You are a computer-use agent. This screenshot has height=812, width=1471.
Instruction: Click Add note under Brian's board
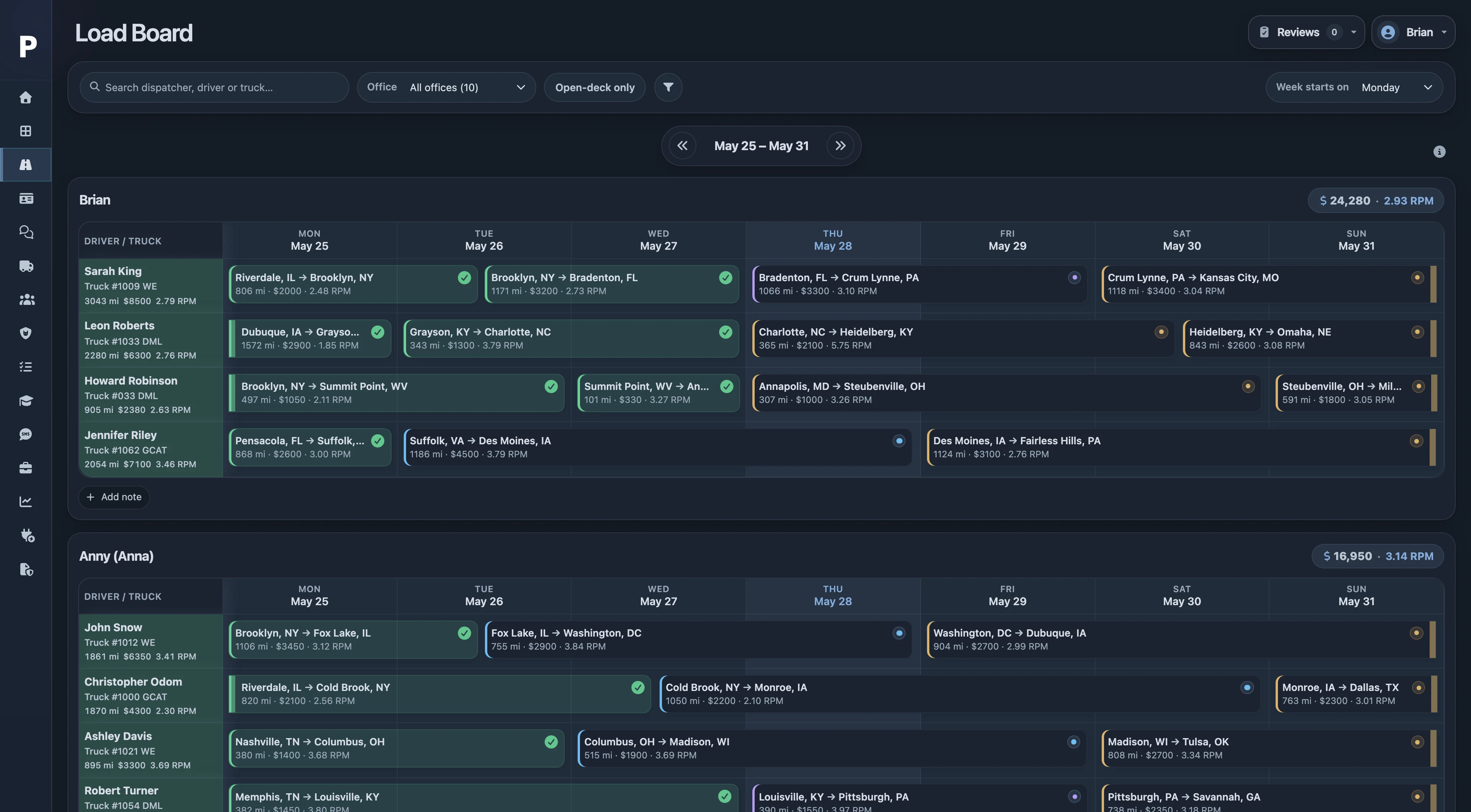coord(114,497)
